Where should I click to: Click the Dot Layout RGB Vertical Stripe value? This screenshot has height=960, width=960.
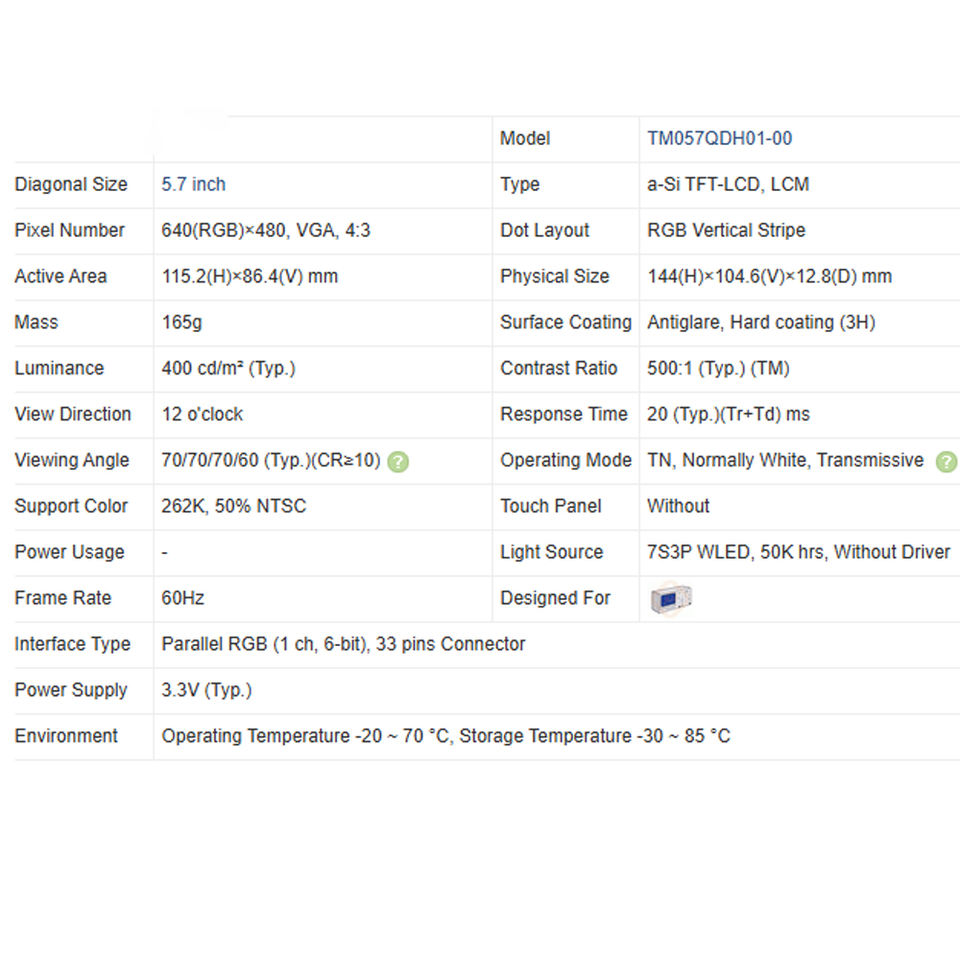click(x=726, y=230)
